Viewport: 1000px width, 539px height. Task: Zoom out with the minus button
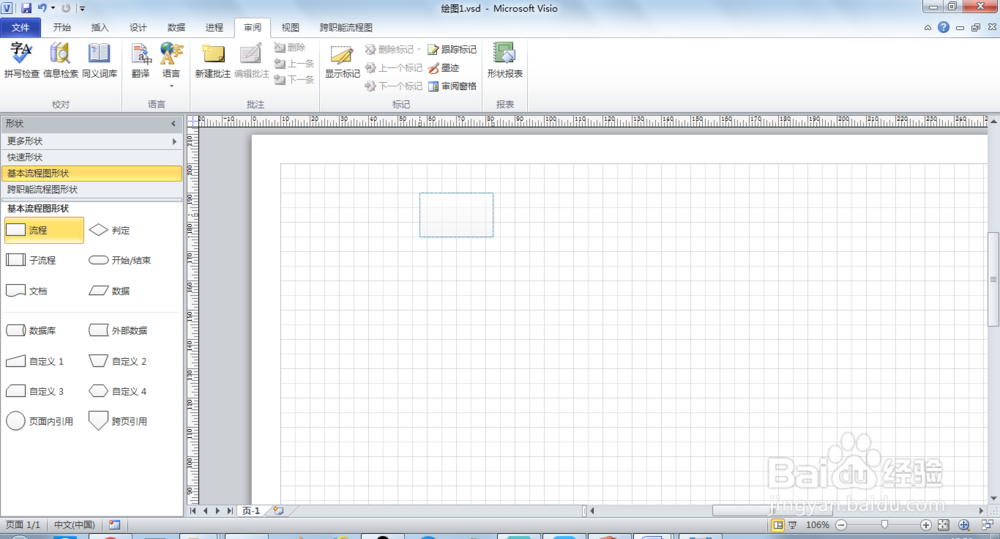coord(841,525)
